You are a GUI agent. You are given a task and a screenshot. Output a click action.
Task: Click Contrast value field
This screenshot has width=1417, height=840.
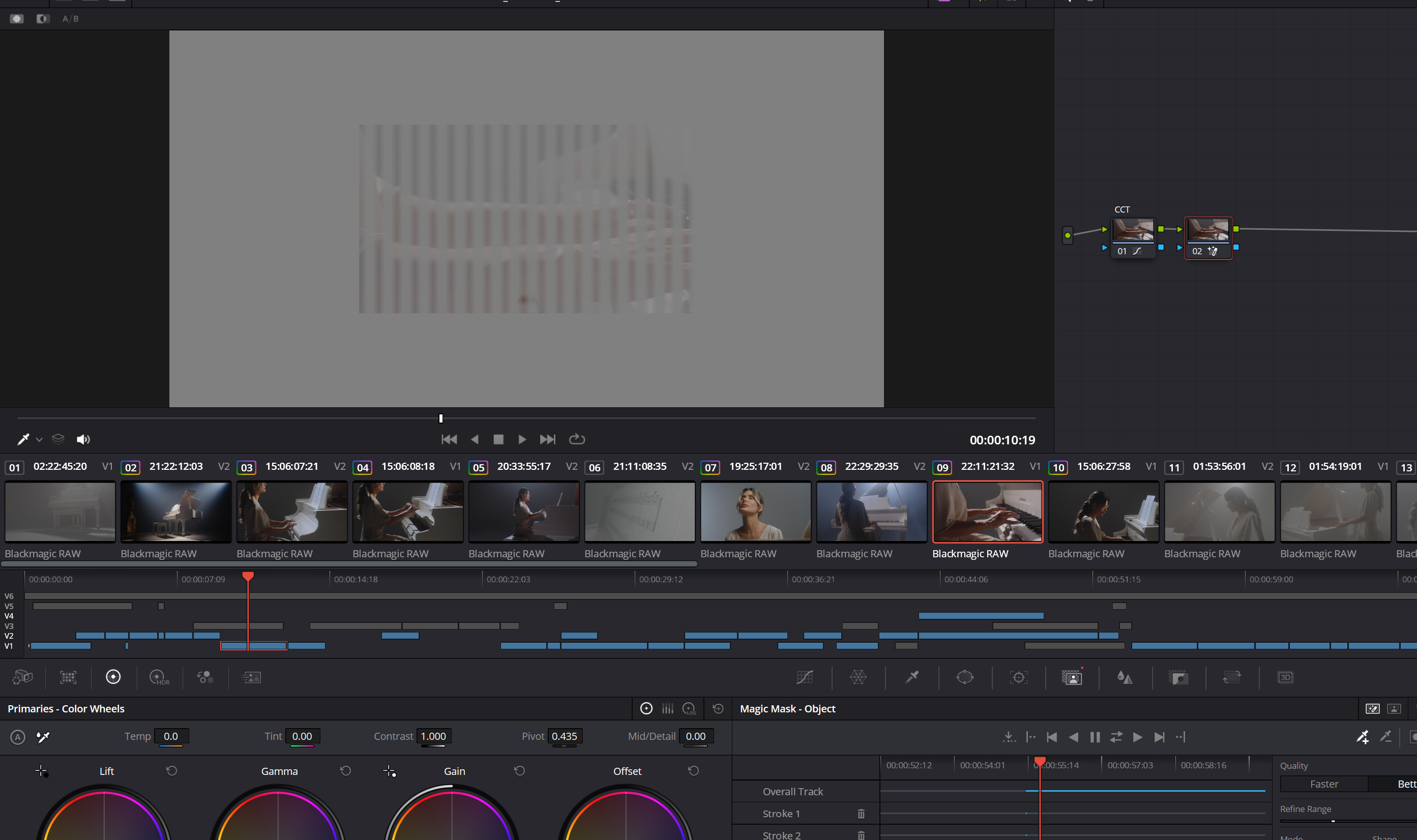tap(434, 736)
